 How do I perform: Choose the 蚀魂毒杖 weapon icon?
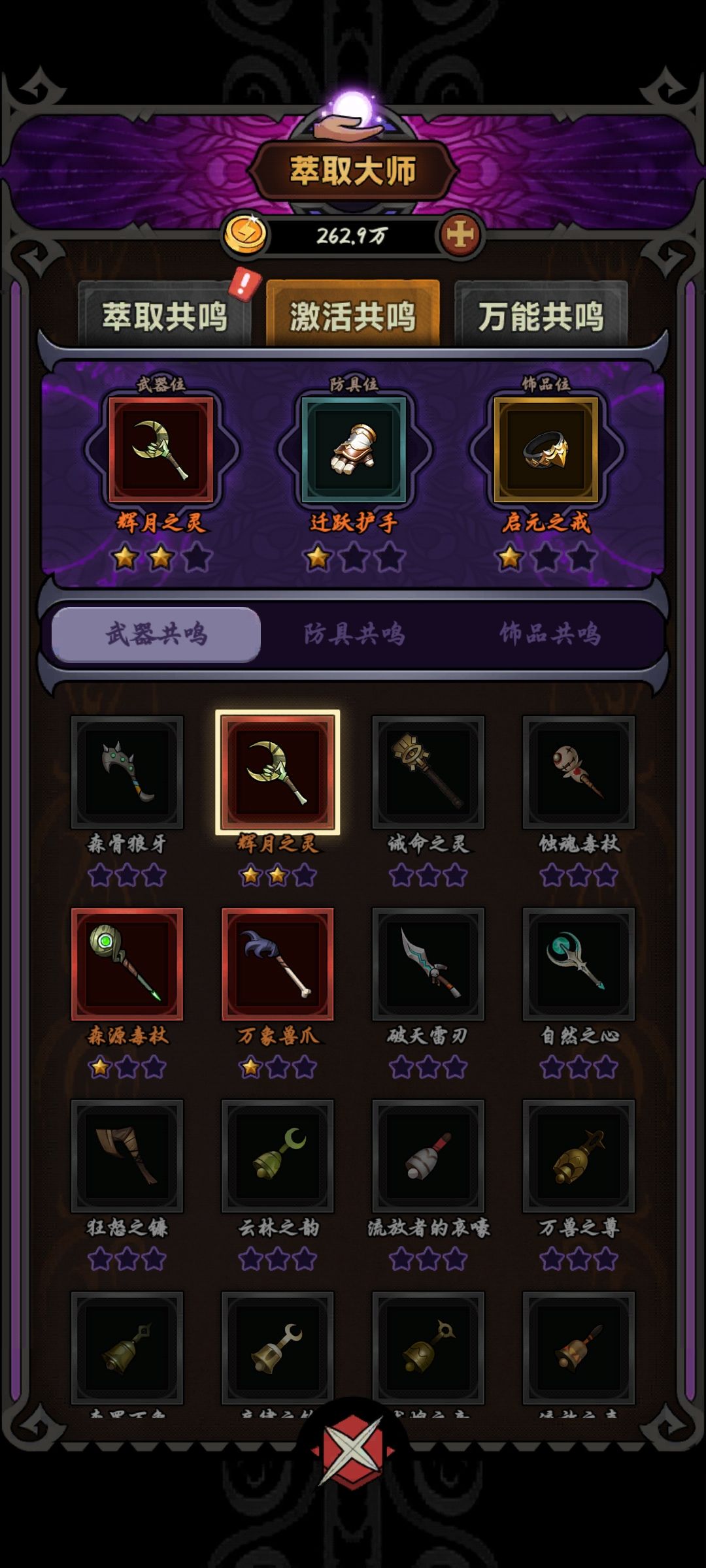pos(579,772)
